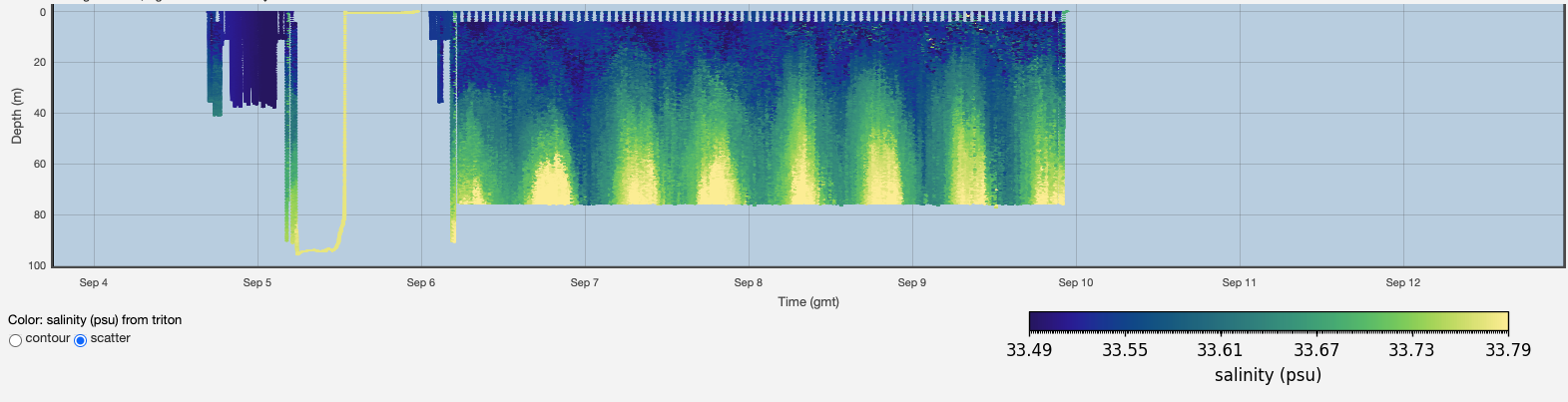Screen dimensions: 1568x402
Task: Click the 33.61 colorbar tick label
Action: tap(1220, 350)
